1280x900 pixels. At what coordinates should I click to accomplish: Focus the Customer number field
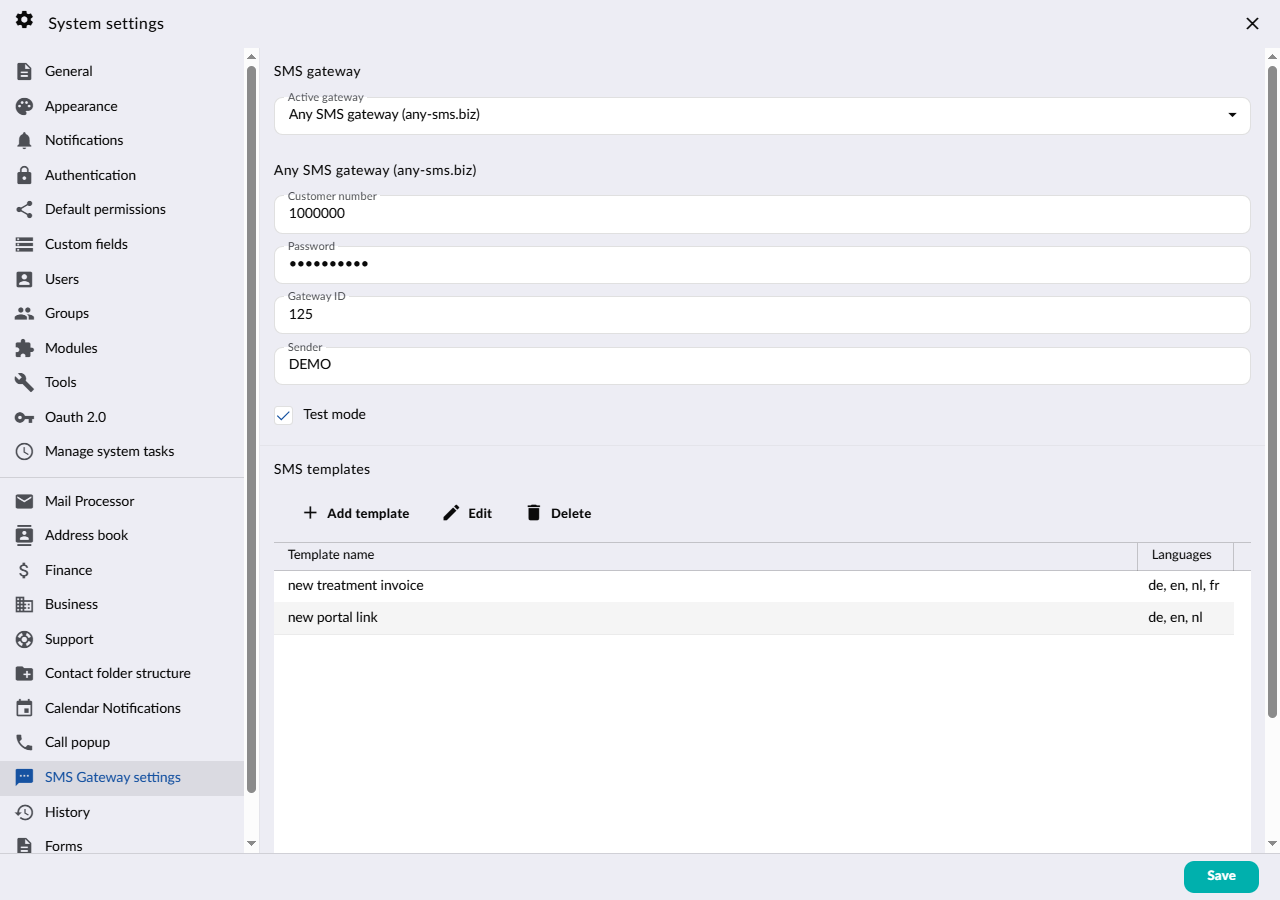762,214
